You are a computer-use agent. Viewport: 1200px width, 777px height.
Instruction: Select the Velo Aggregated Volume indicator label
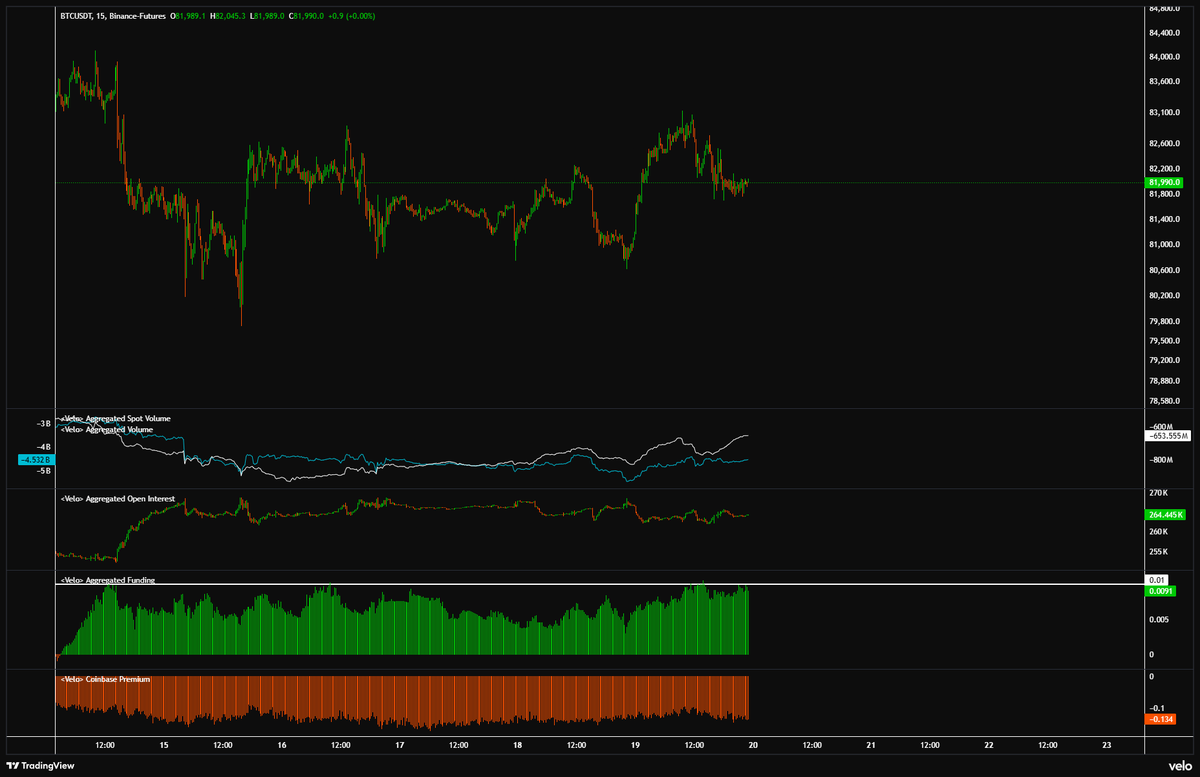tap(106, 429)
